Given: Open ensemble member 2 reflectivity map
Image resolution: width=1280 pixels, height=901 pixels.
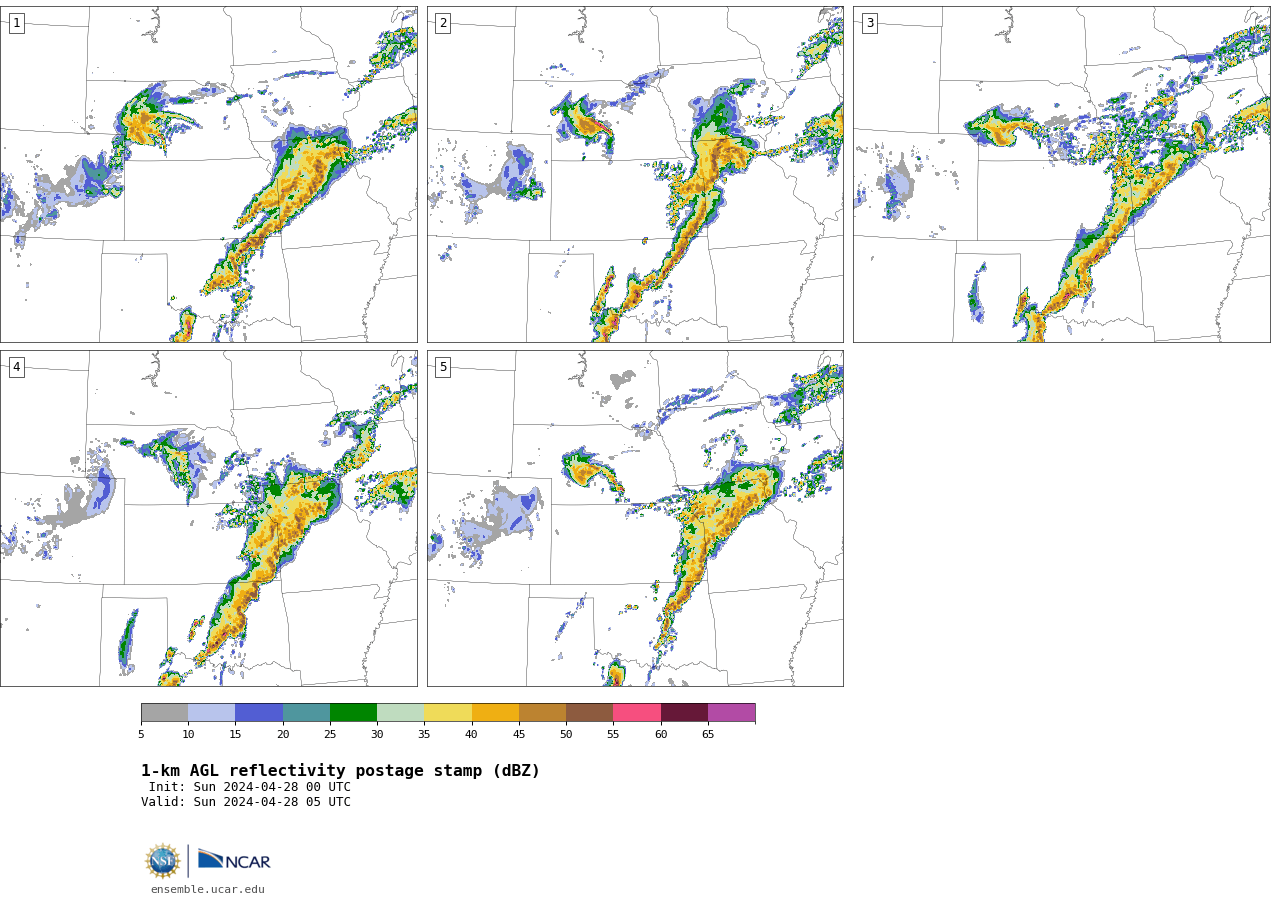Looking at the screenshot, I should 635,175.
